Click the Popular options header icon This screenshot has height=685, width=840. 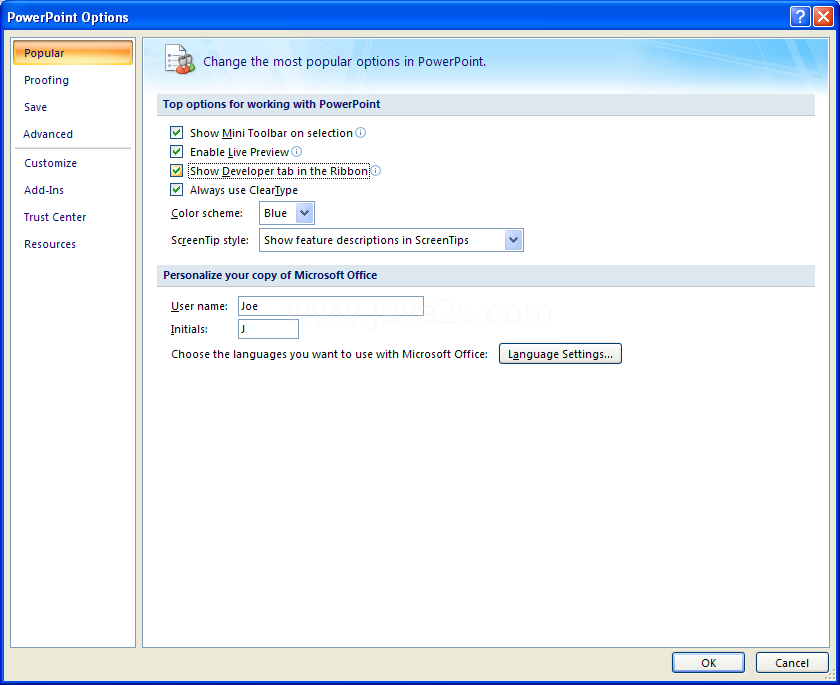(179, 59)
